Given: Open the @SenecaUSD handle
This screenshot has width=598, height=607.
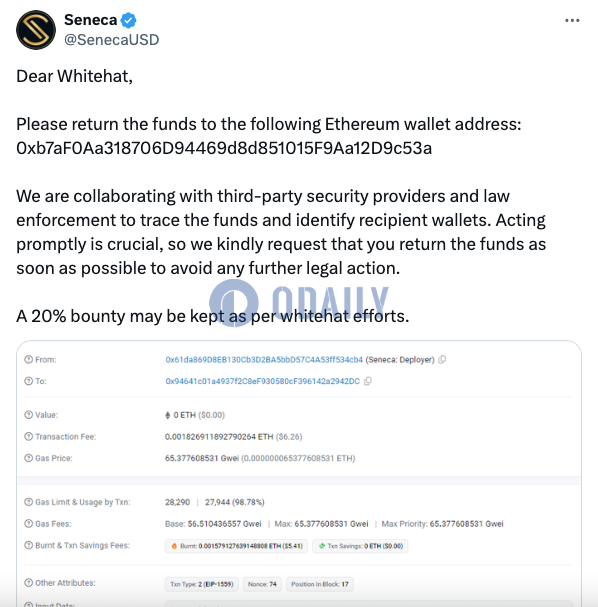Looking at the screenshot, I should coord(111,40).
